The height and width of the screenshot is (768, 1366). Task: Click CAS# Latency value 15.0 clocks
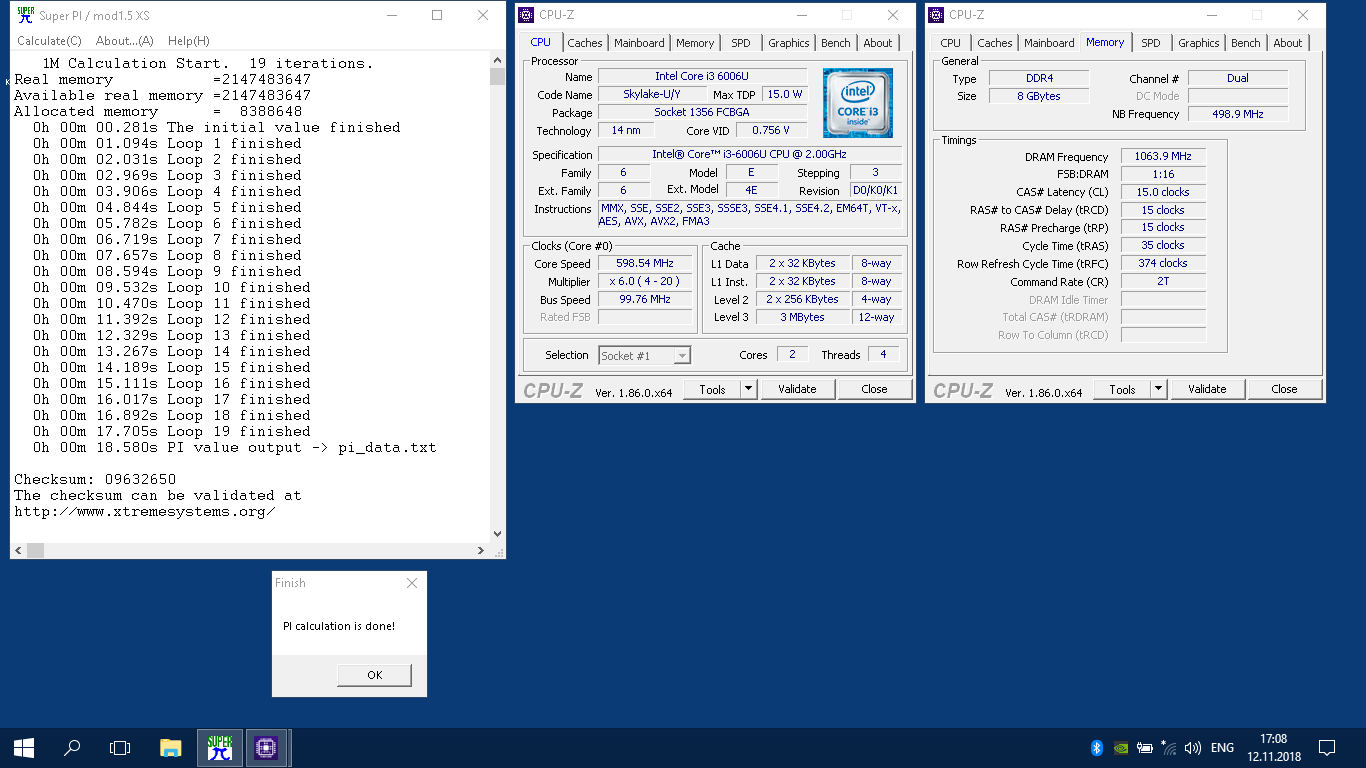pyautogui.click(x=1163, y=192)
